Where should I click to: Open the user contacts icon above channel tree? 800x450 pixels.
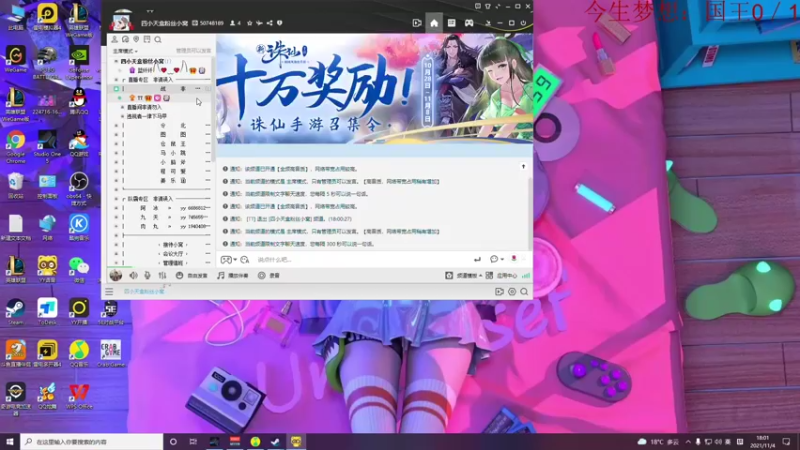[114, 39]
